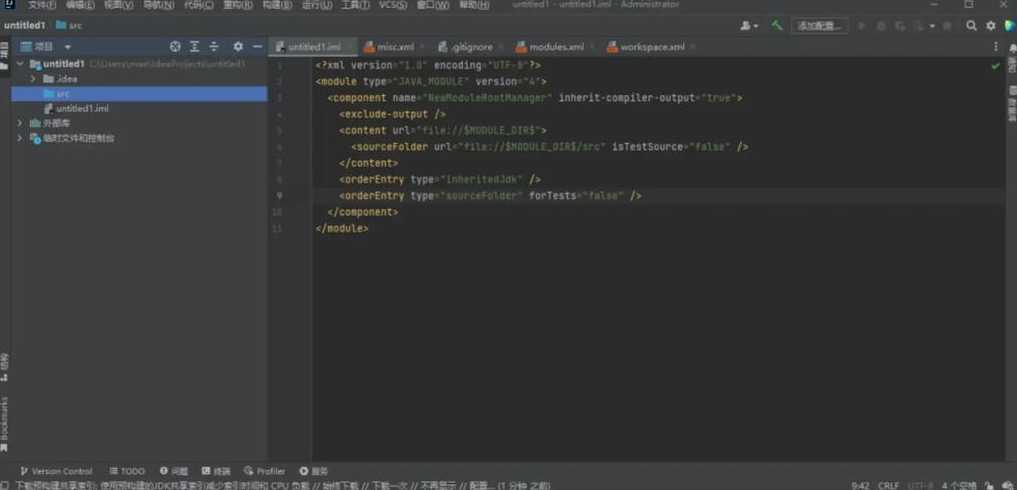Click the locate opened file target icon
The image size is (1017, 490).
pyautogui.click(x=174, y=47)
